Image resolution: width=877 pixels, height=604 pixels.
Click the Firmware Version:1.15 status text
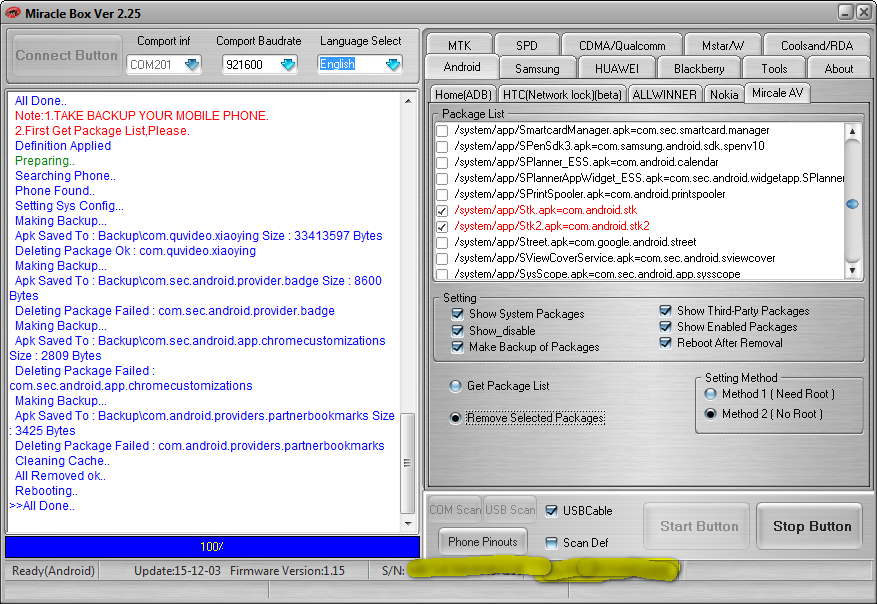point(287,571)
